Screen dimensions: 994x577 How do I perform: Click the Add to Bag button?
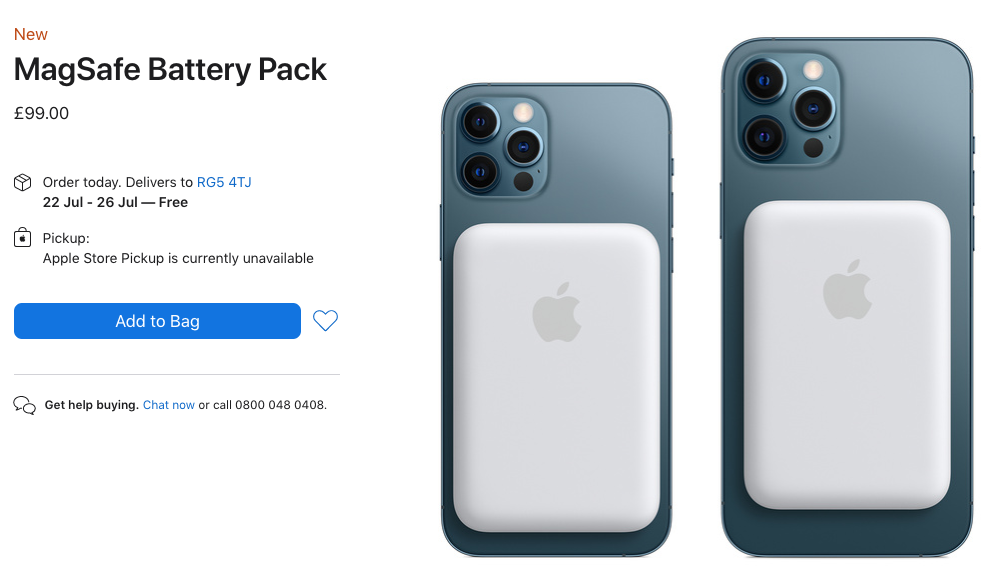pyautogui.click(x=157, y=321)
